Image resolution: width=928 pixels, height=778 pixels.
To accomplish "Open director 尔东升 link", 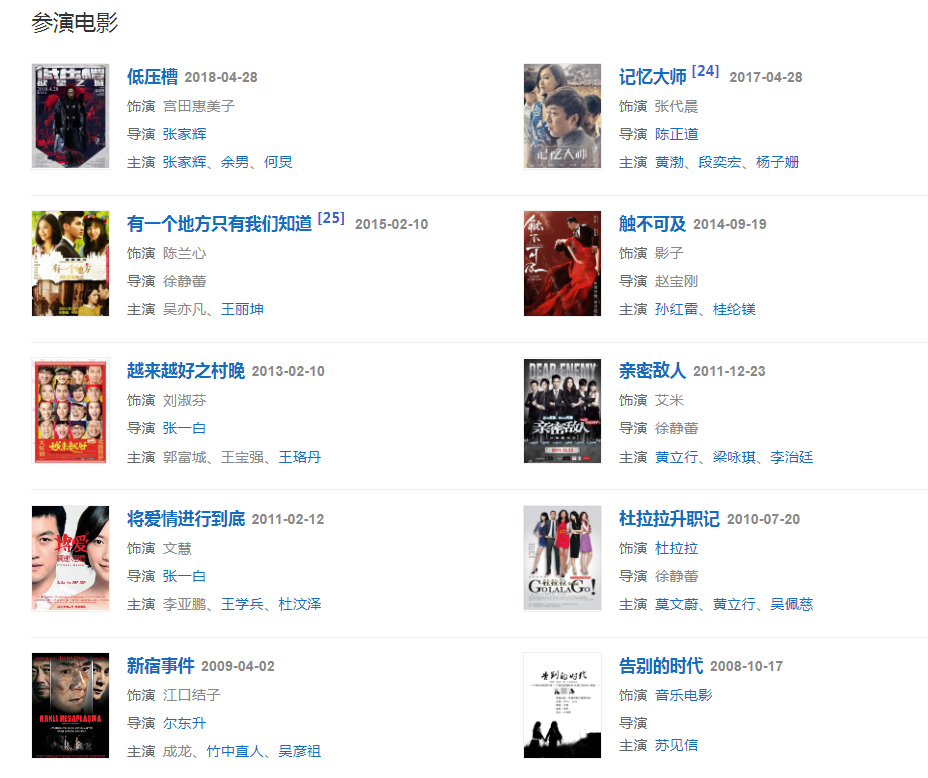I will click(184, 723).
